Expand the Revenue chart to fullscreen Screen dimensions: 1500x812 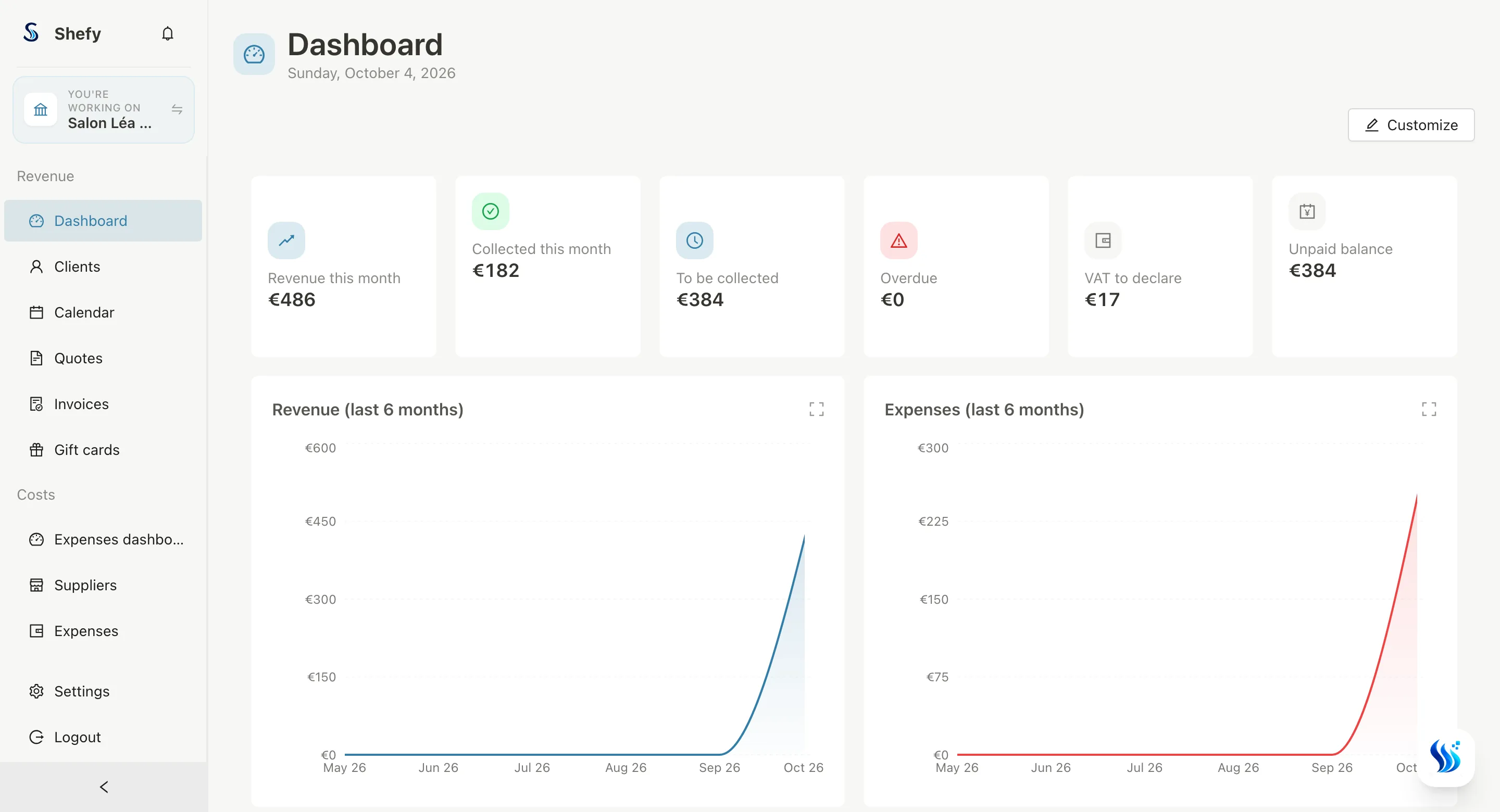pos(816,409)
